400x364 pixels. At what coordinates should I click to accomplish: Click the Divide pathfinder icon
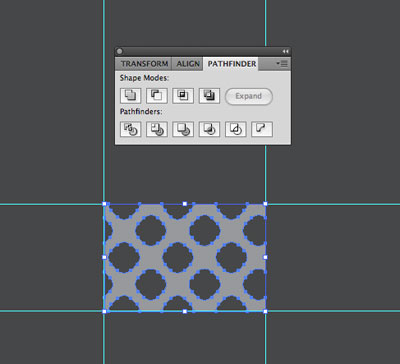point(130,129)
